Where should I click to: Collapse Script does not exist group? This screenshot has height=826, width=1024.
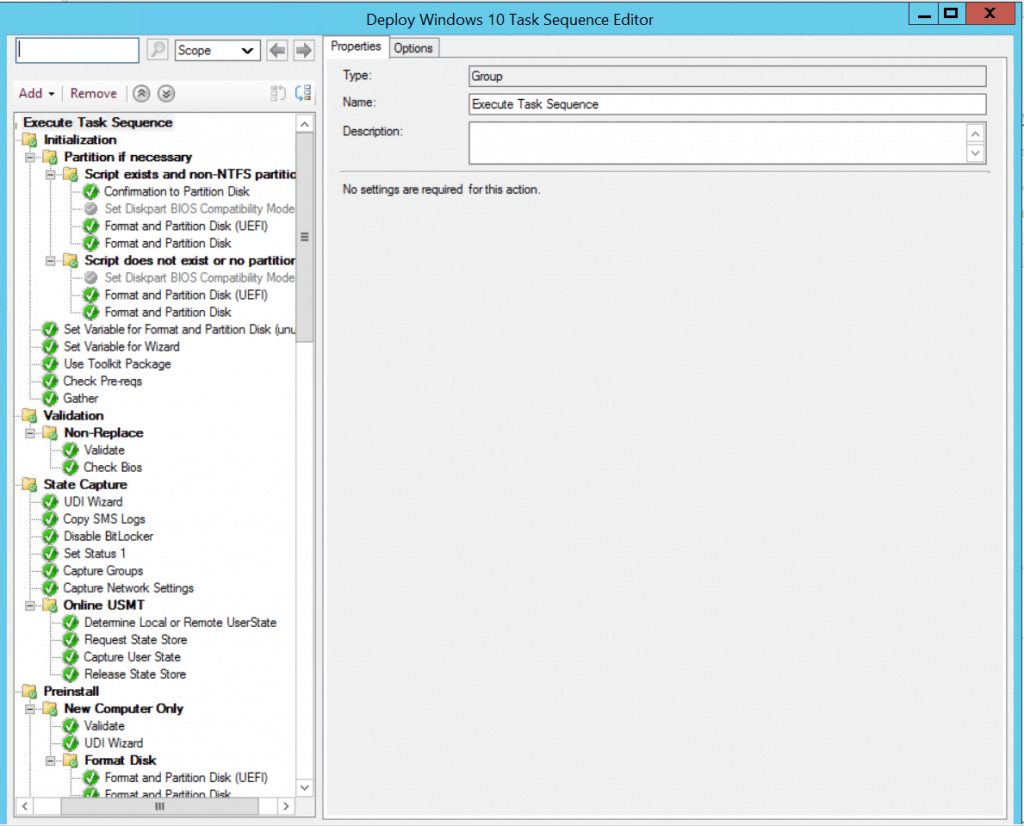click(50, 261)
